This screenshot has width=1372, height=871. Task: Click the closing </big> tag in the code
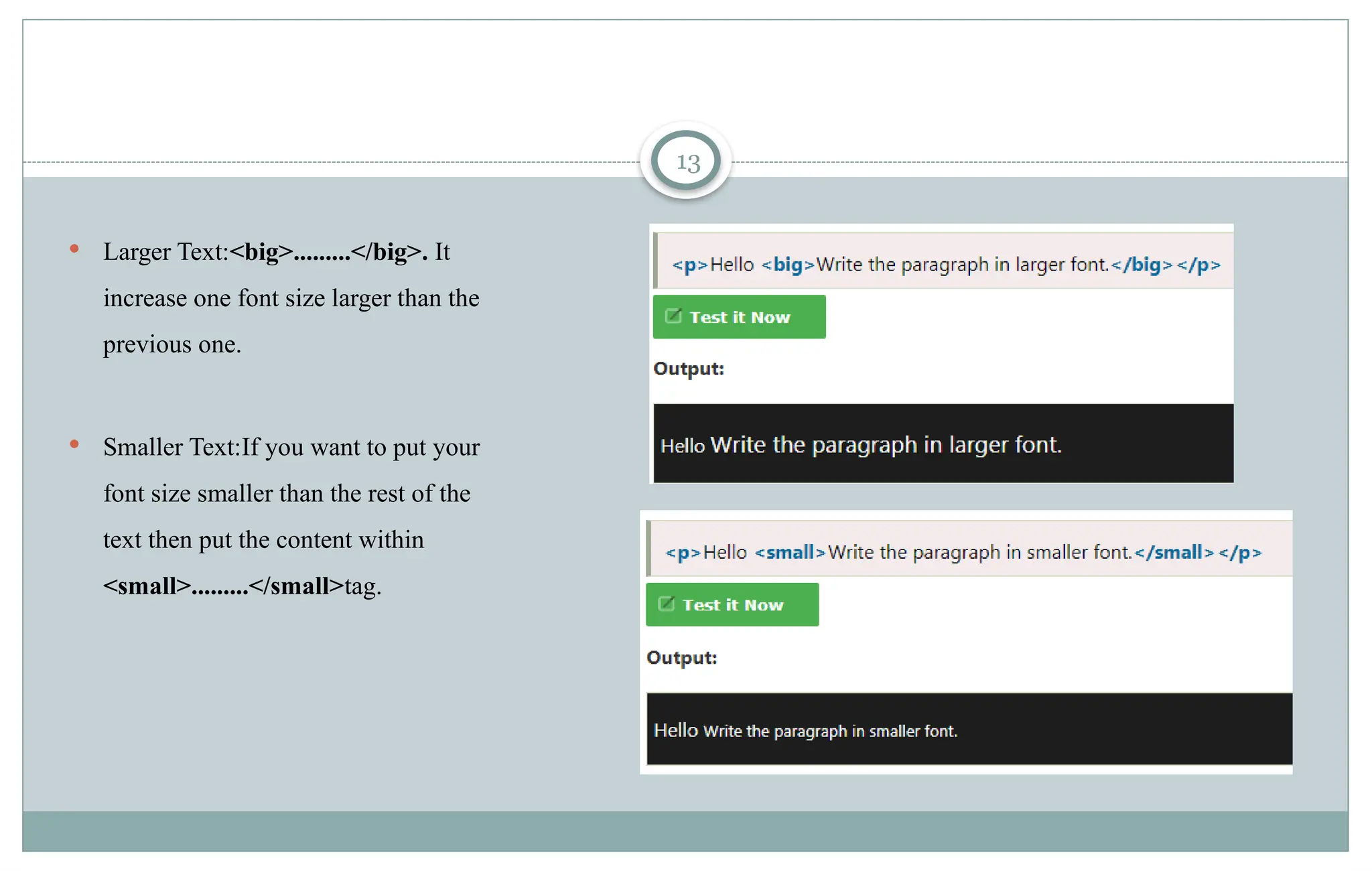click(1142, 265)
